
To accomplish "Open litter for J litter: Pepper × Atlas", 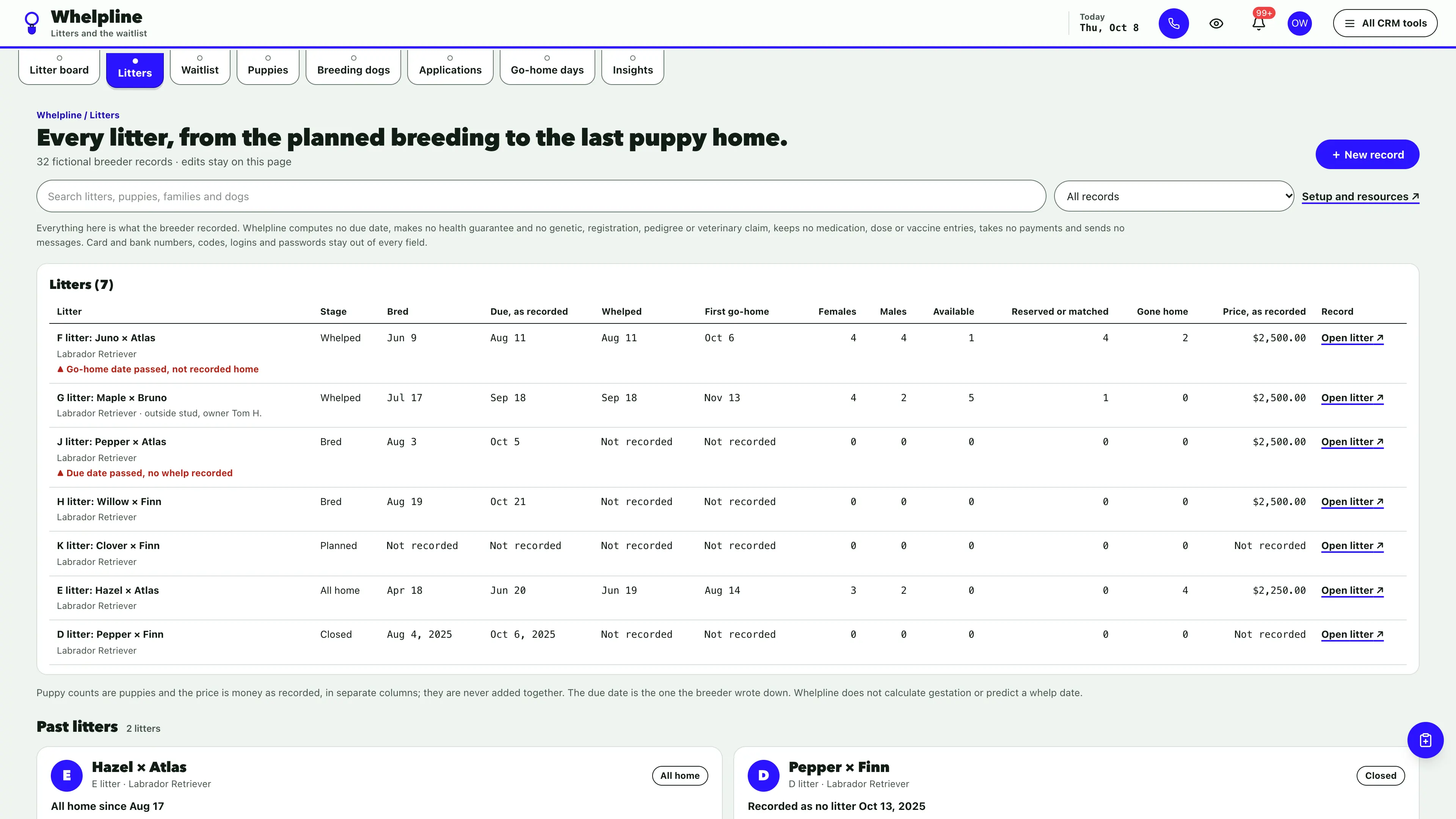I will (x=1352, y=442).
